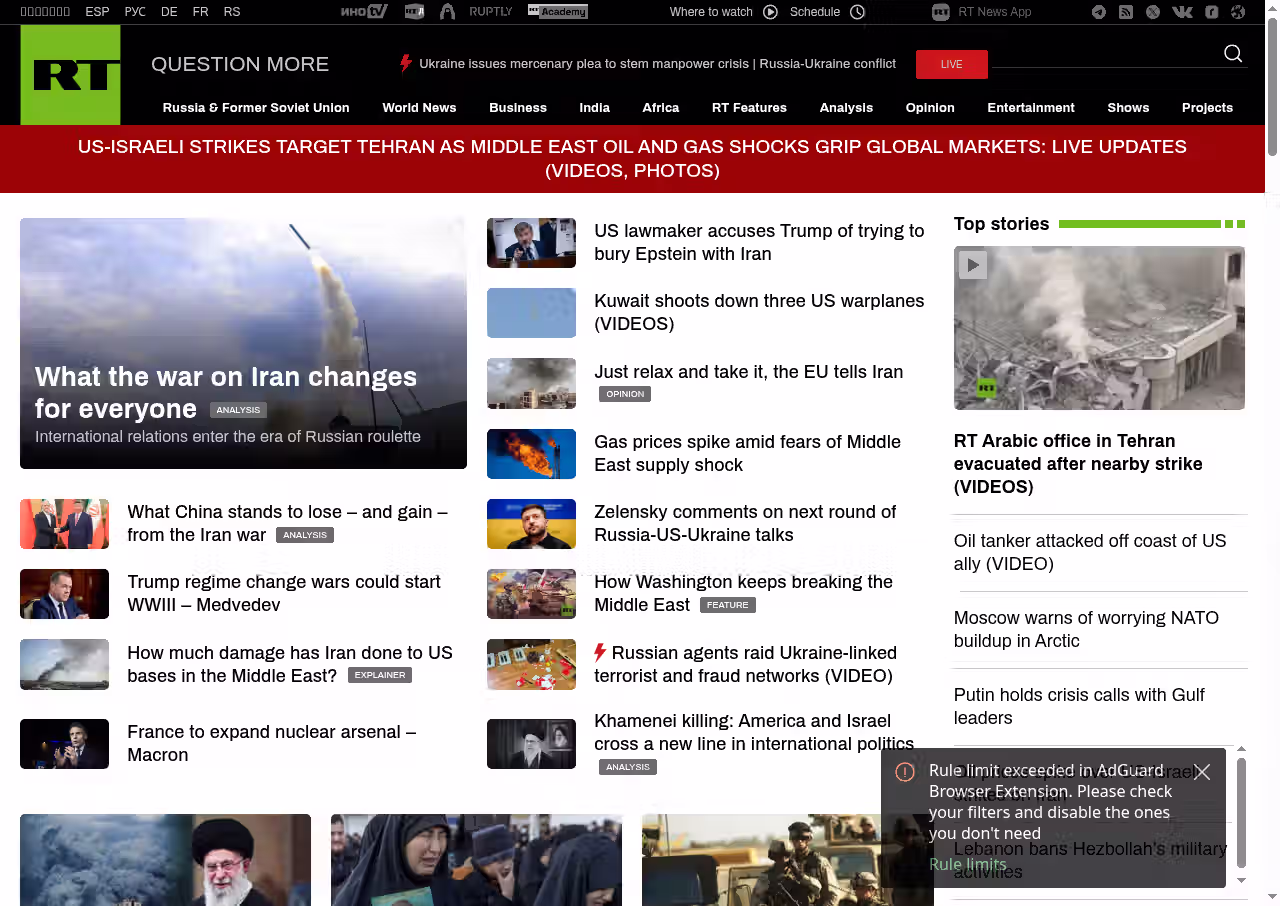Viewport: 1280px width, 906px height.
Task: Open the search magnifier icon
Action: (1233, 54)
